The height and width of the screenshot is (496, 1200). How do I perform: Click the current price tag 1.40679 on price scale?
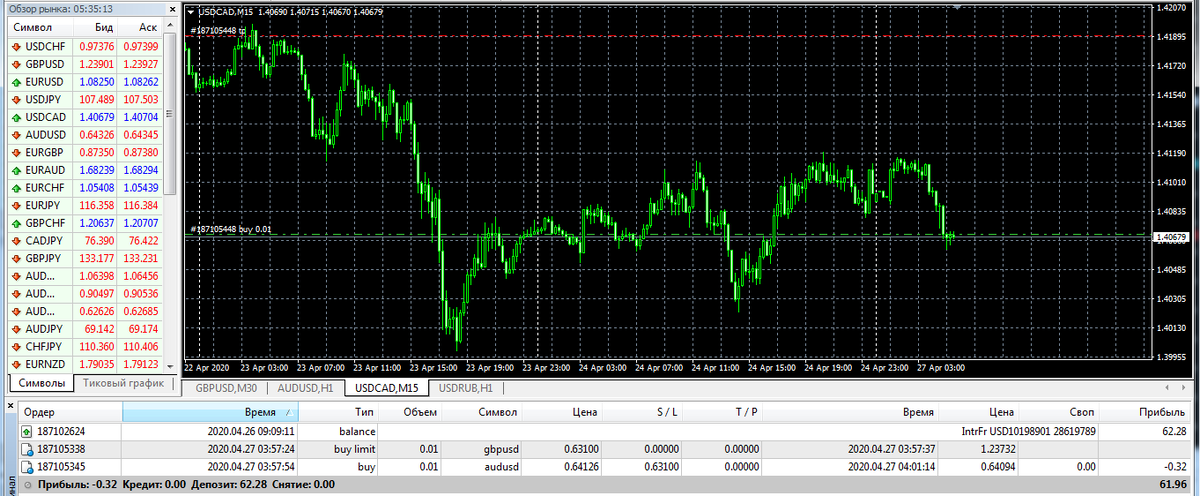point(1169,237)
